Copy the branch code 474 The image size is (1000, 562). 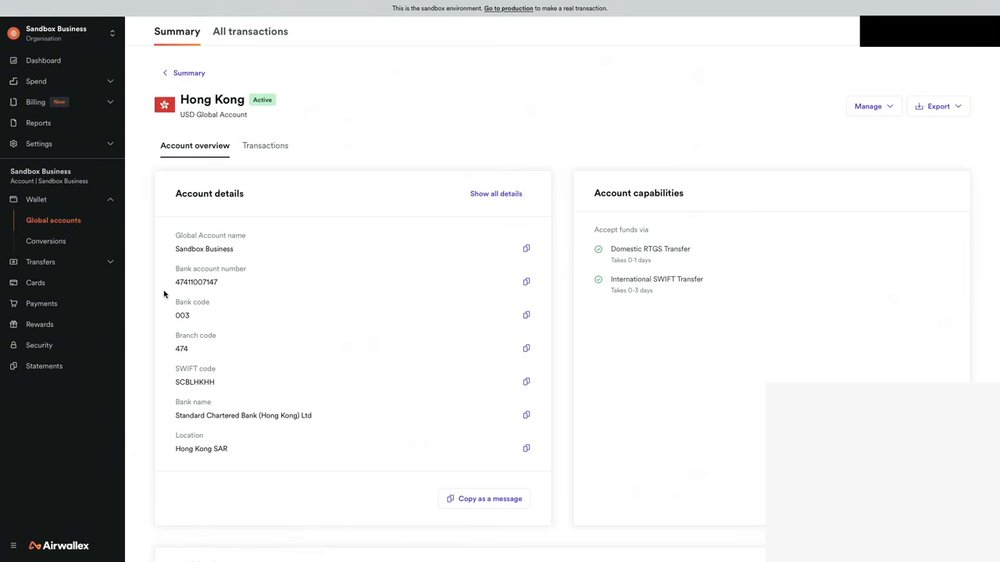coord(526,348)
